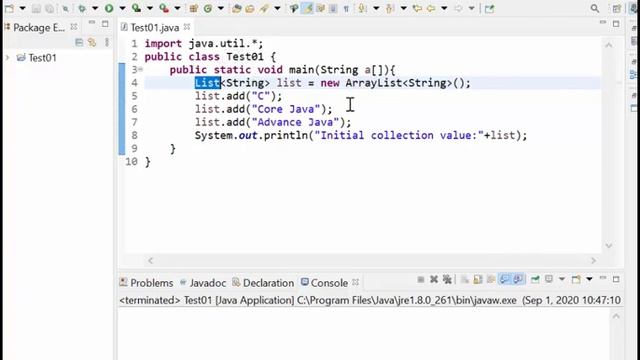Close the Console view tab
Screen dimensions: 640x360
point(356,282)
